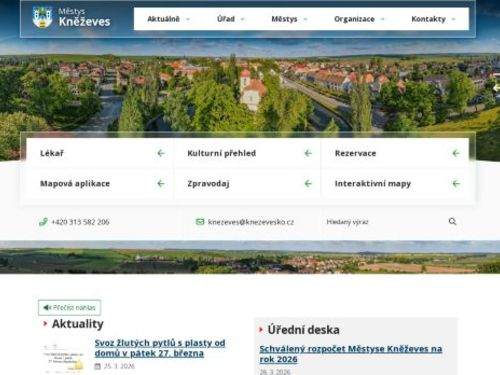Click the arrow icon next to Mapová aplikace
The height and width of the screenshot is (375, 500).
coord(161,183)
